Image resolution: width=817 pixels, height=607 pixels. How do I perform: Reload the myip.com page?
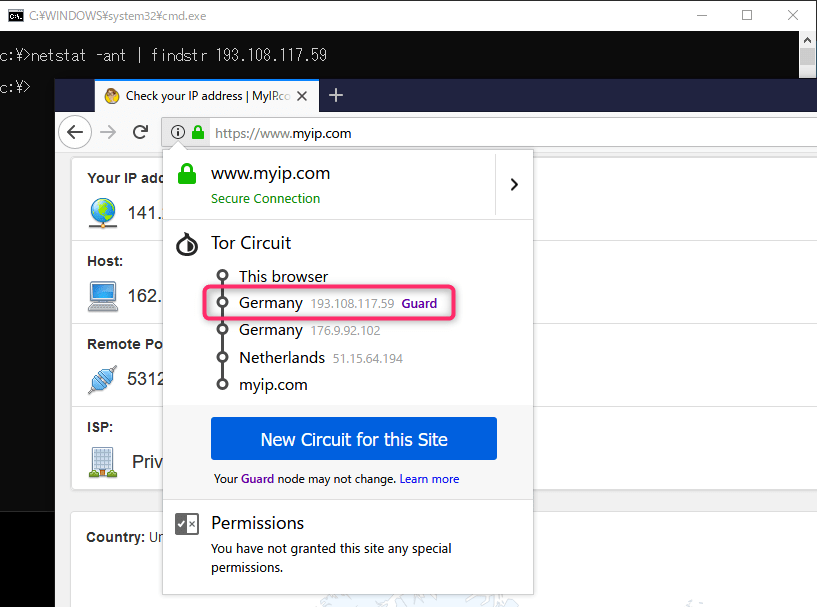pos(140,132)
